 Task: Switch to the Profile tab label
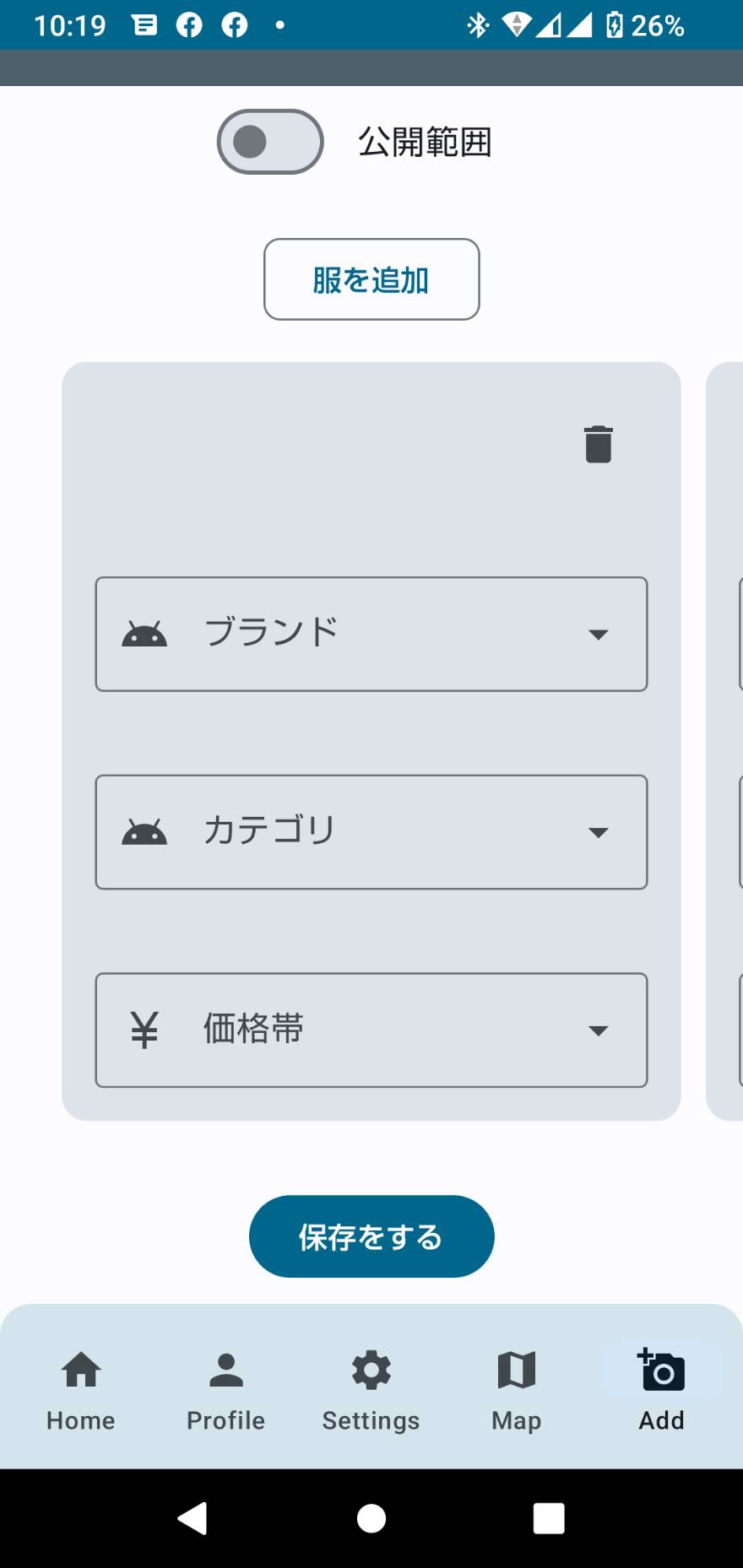[x=226, y=1421]
